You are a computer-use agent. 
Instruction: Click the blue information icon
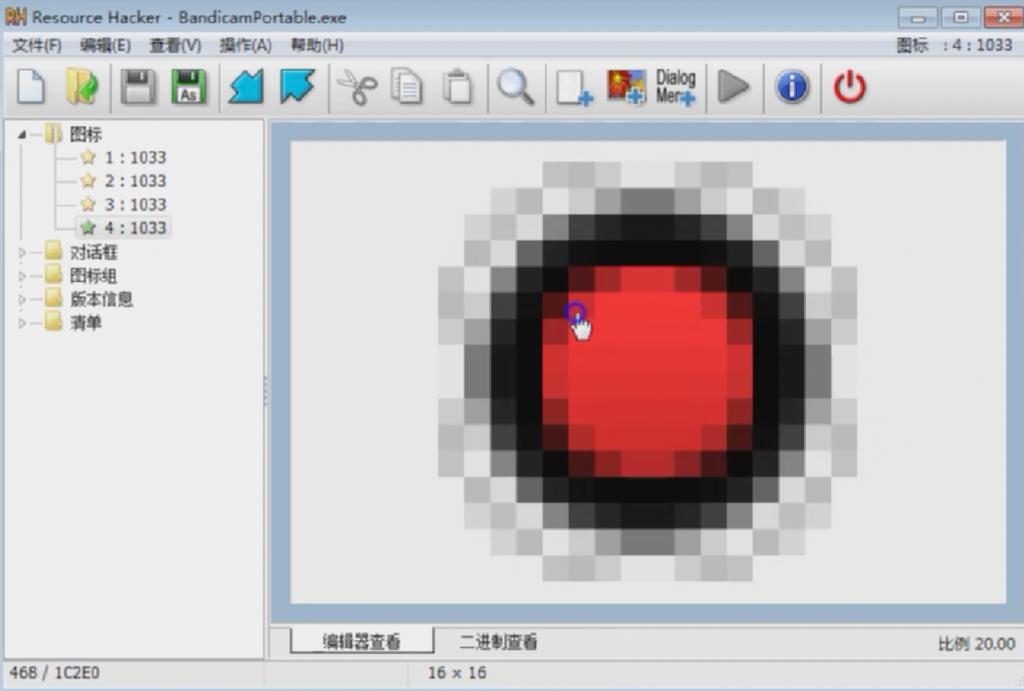(x=792, y=87)
